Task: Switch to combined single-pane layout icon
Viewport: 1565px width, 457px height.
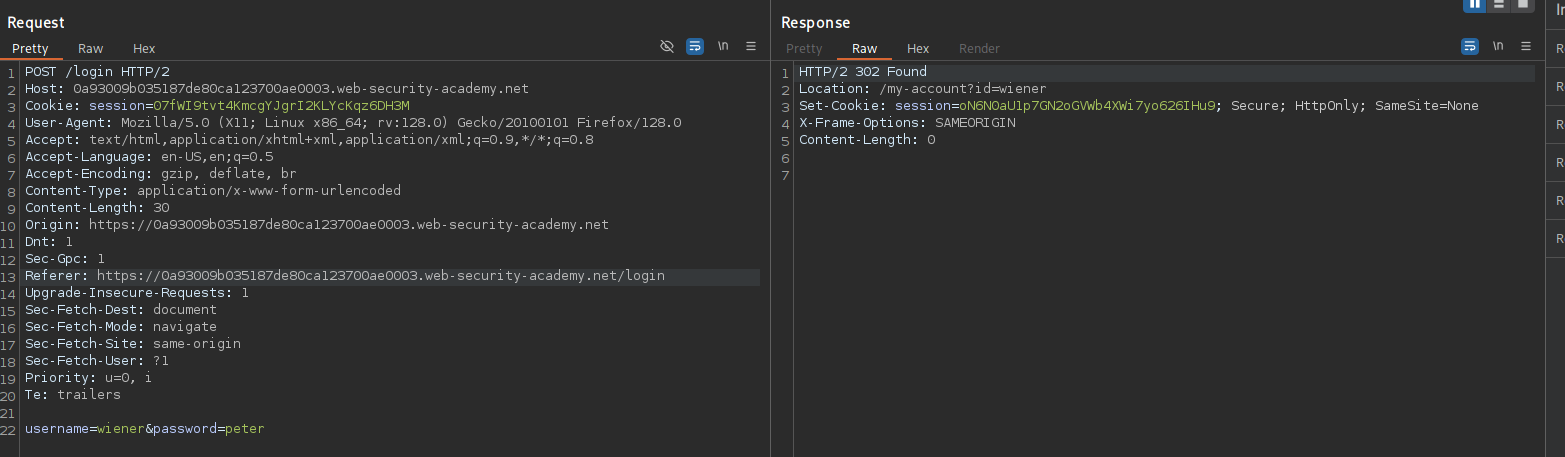Action: 1522,5
